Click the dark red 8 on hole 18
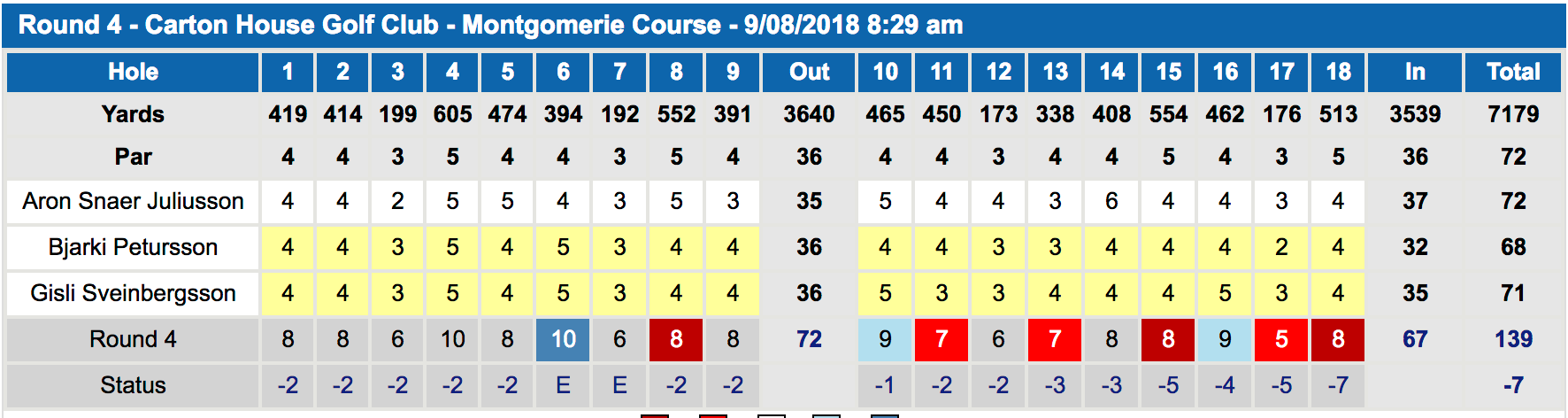Viewport: 1568px width, 418px height. (x=1338, y=340)
